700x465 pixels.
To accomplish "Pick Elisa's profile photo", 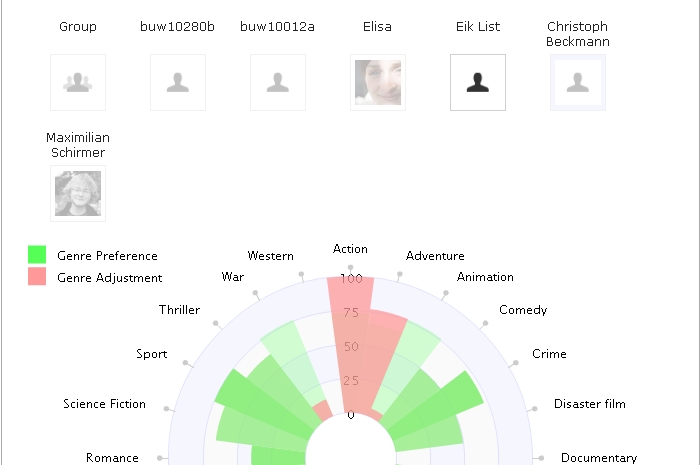I will 378,83.
